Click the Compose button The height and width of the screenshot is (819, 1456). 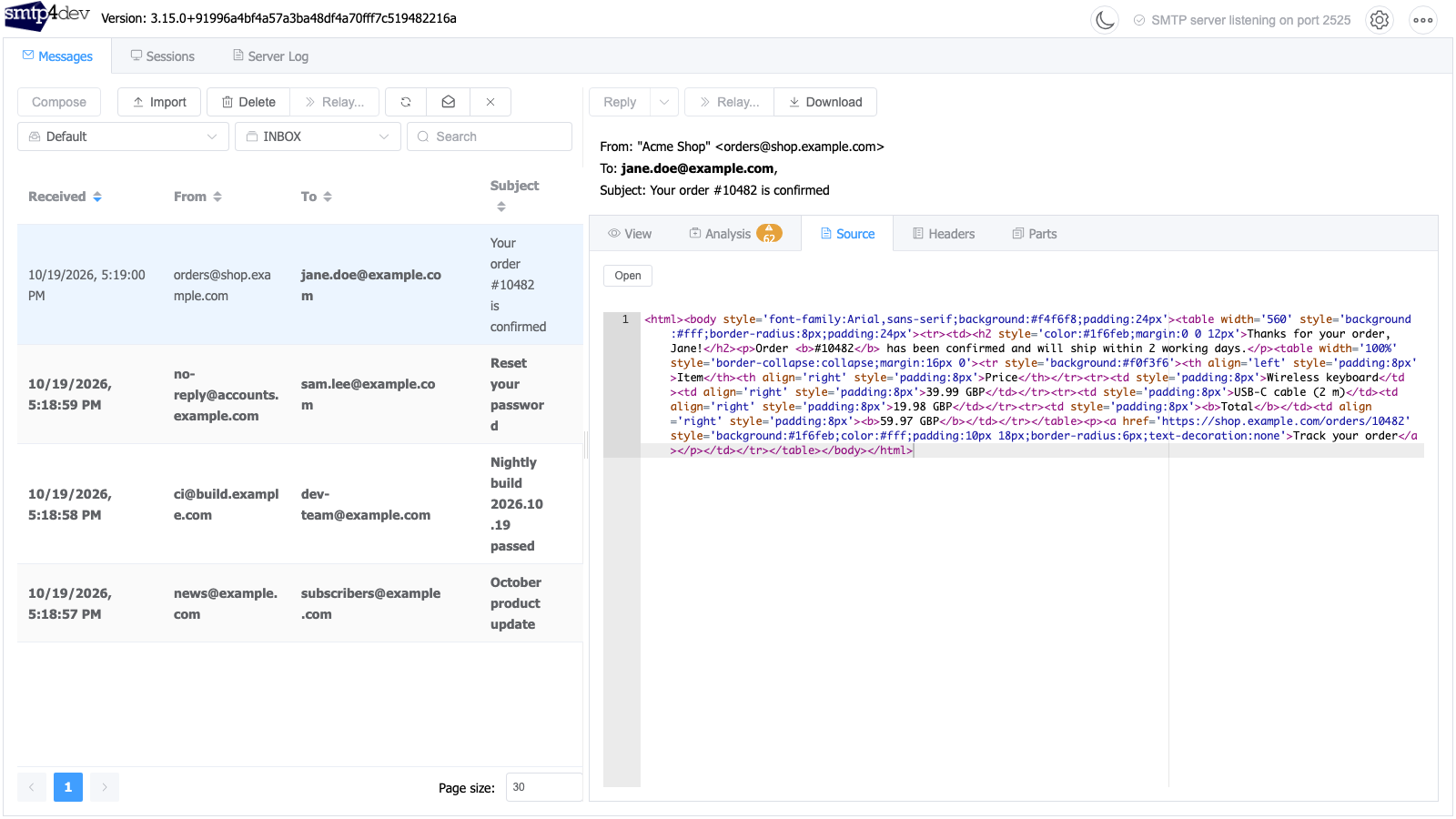click(59, 102)
